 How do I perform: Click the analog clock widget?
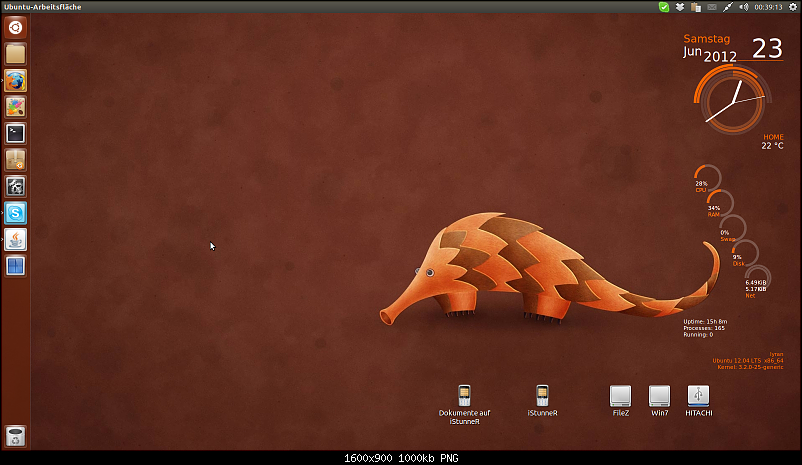click(x=733, y=100)
